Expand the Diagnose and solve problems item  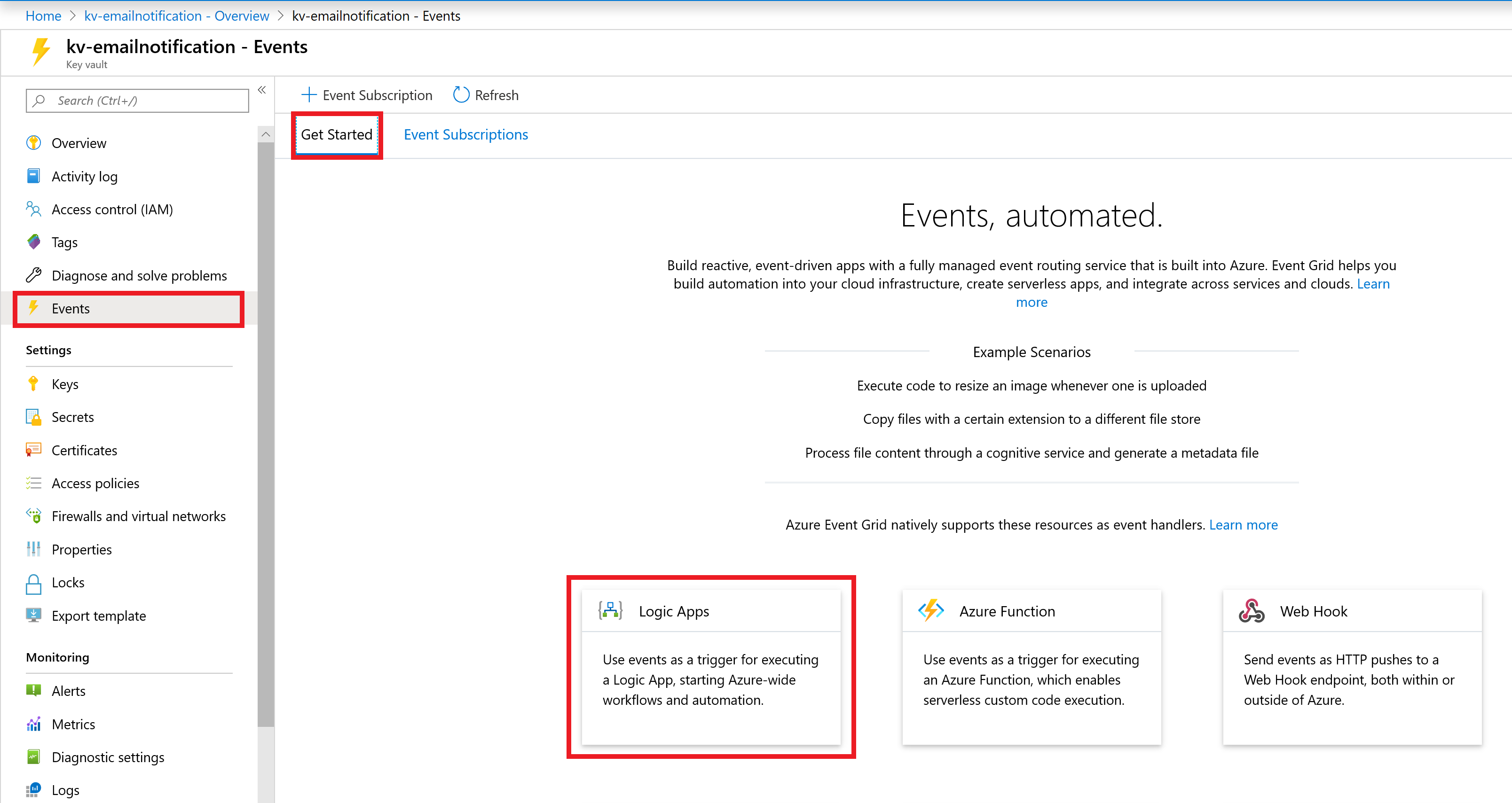pos(139,274)
